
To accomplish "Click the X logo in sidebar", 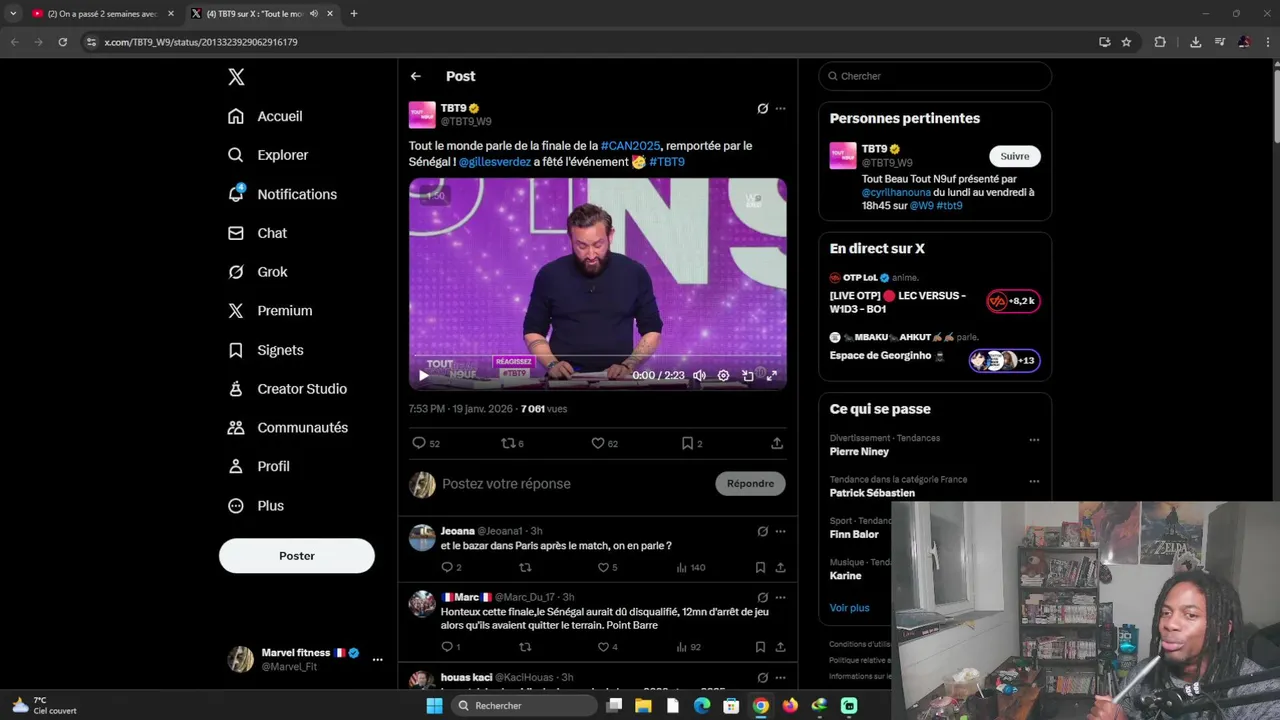I will point(236,77).
